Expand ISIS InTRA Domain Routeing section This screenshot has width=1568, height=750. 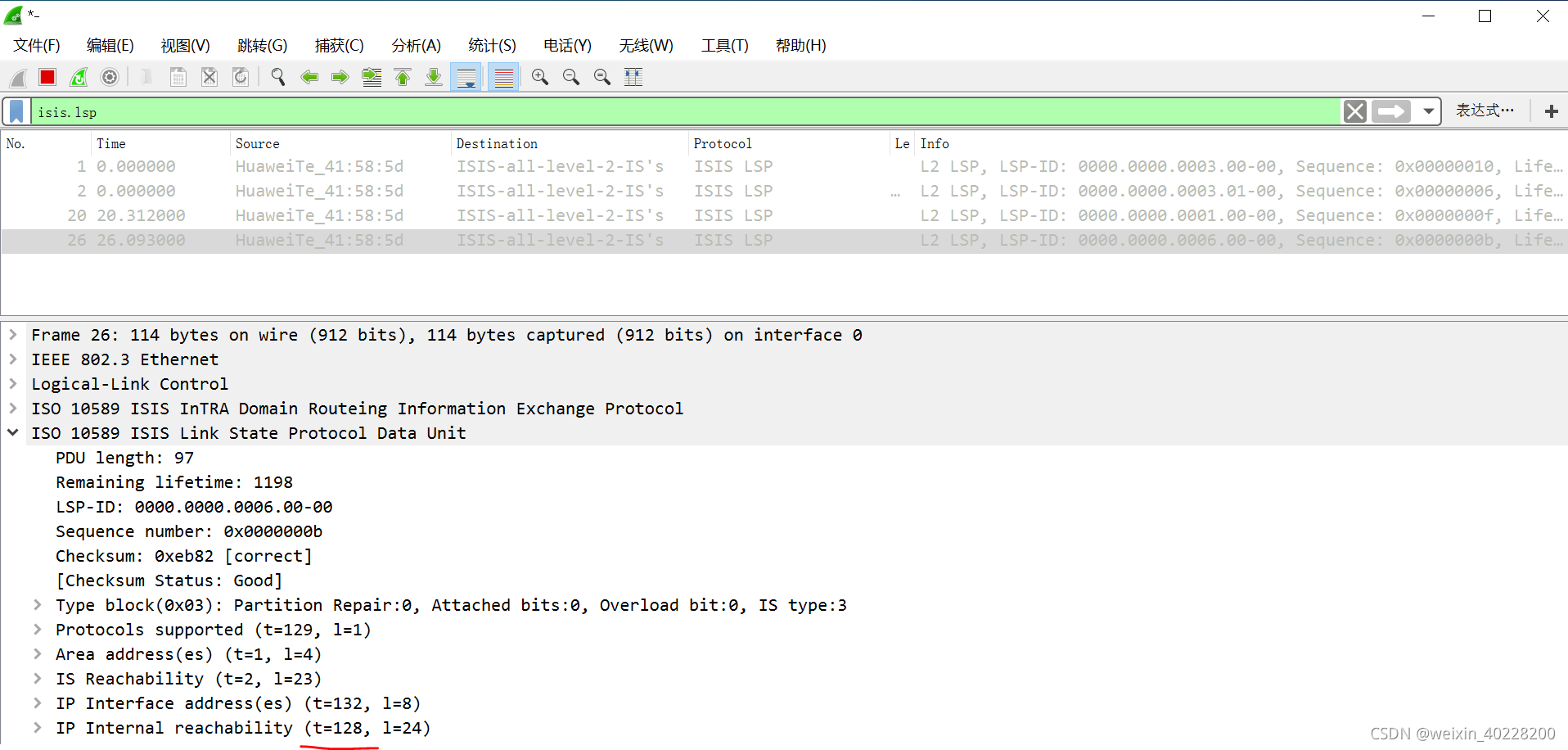pos(13,409)
